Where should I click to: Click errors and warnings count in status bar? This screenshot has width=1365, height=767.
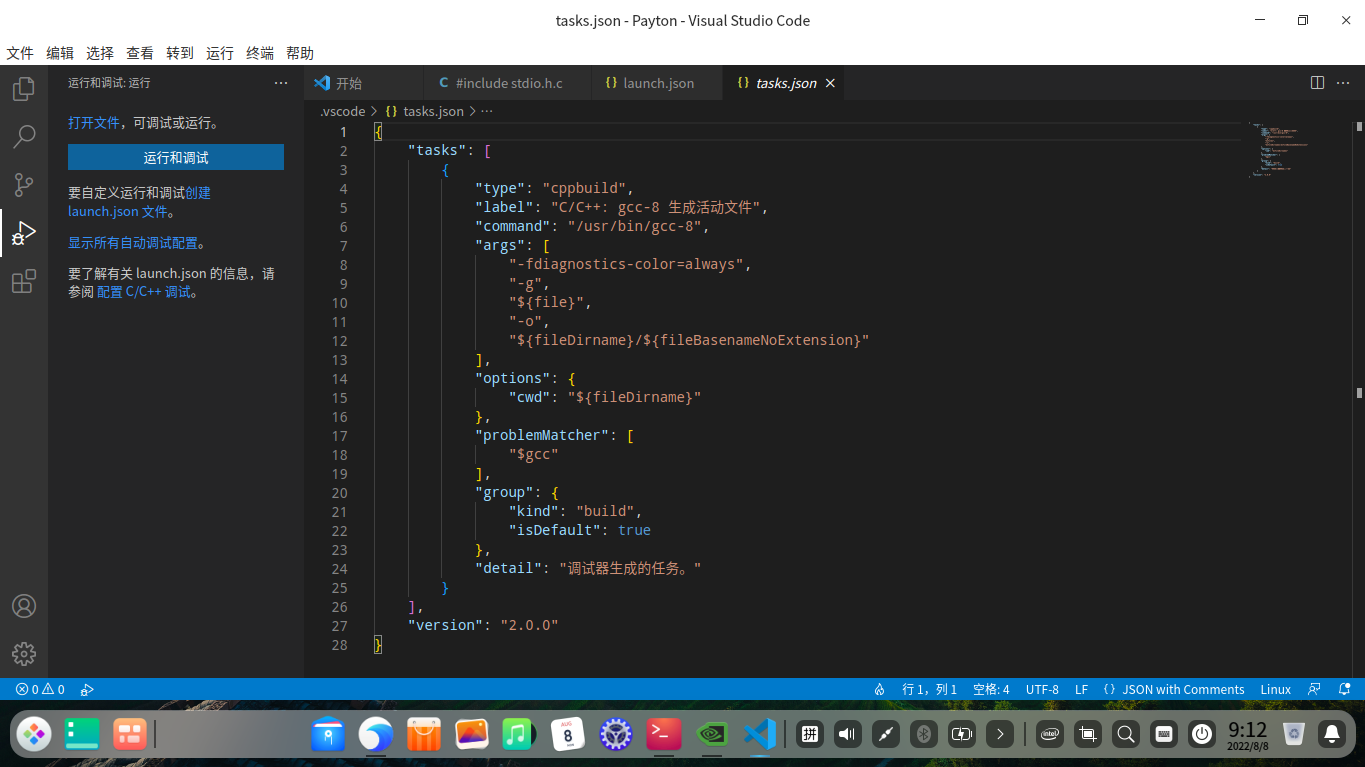tap(40, 689)
